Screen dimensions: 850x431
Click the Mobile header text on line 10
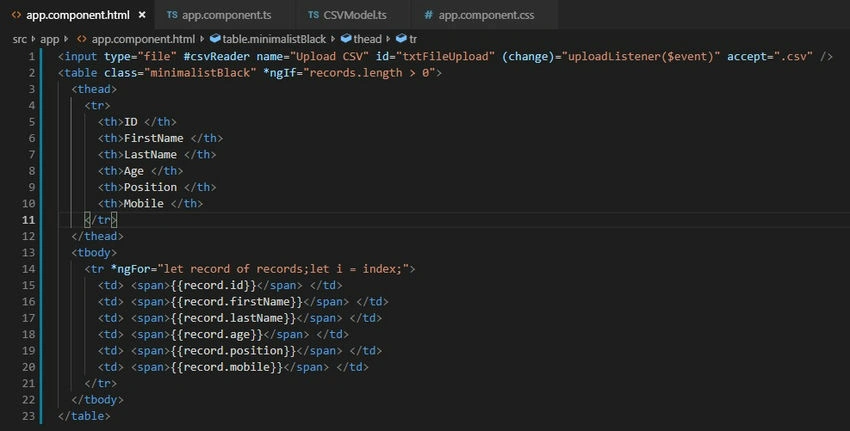[x=144, y=203]
